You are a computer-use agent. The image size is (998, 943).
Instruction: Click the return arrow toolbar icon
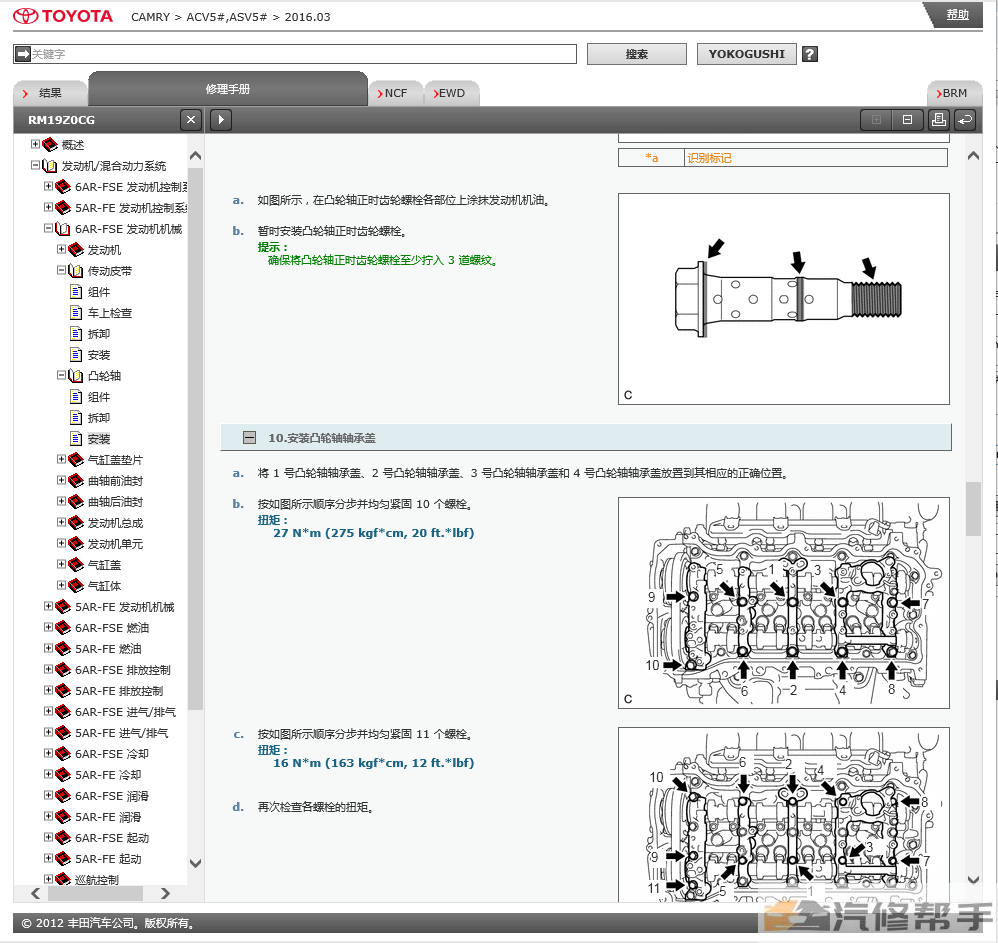point(965,120)
